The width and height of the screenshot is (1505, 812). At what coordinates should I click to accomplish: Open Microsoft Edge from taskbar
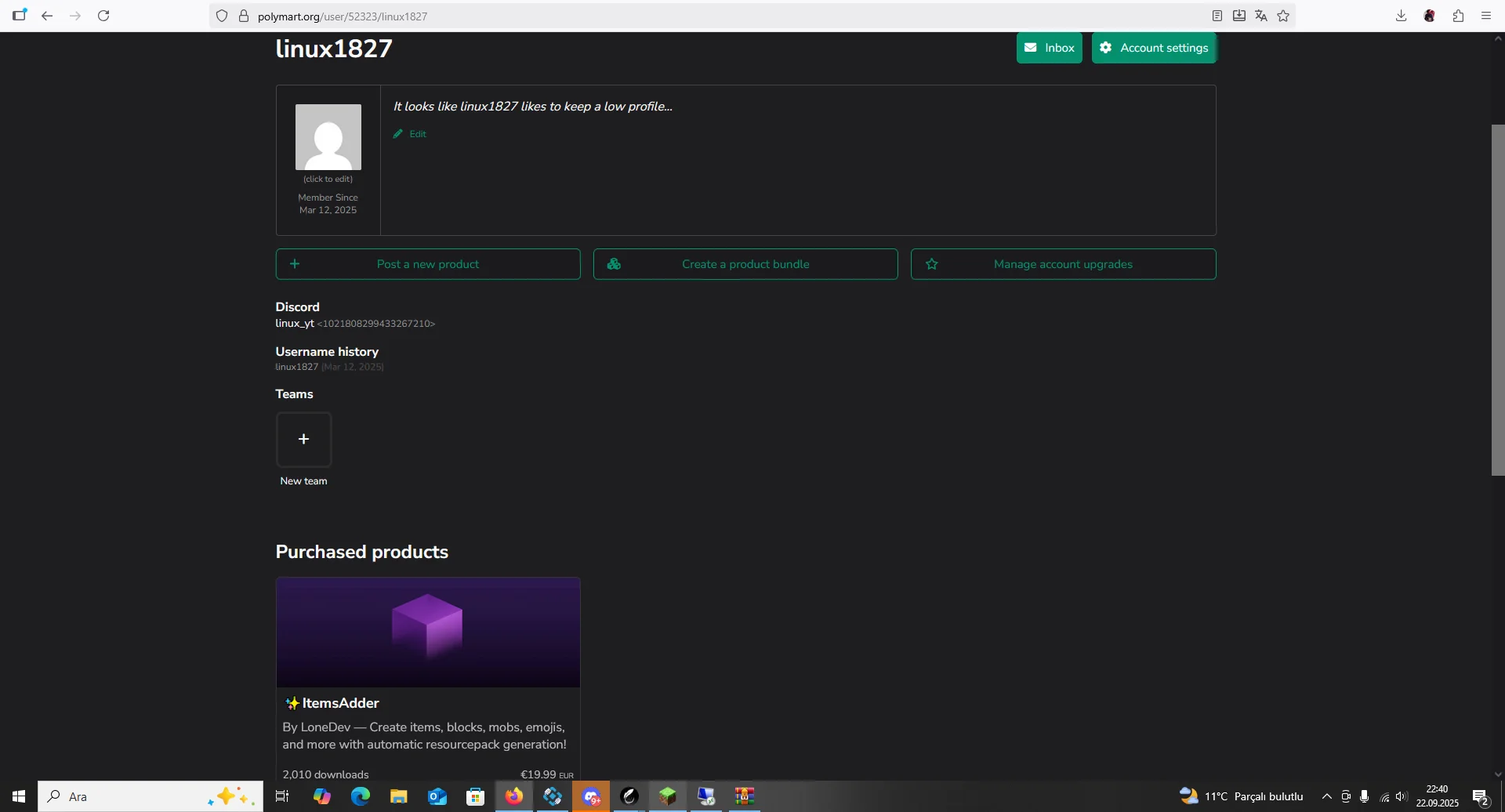pyautogui.click(x=361, y=796)
